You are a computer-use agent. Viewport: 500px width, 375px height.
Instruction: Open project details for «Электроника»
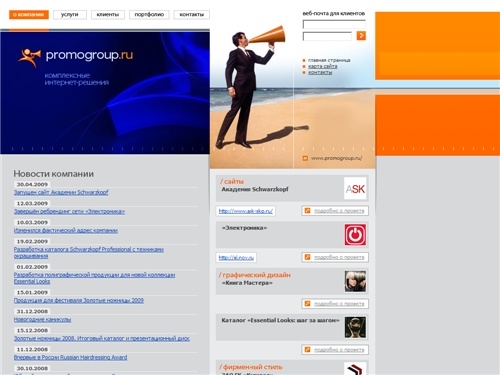(x=335, y=257)
